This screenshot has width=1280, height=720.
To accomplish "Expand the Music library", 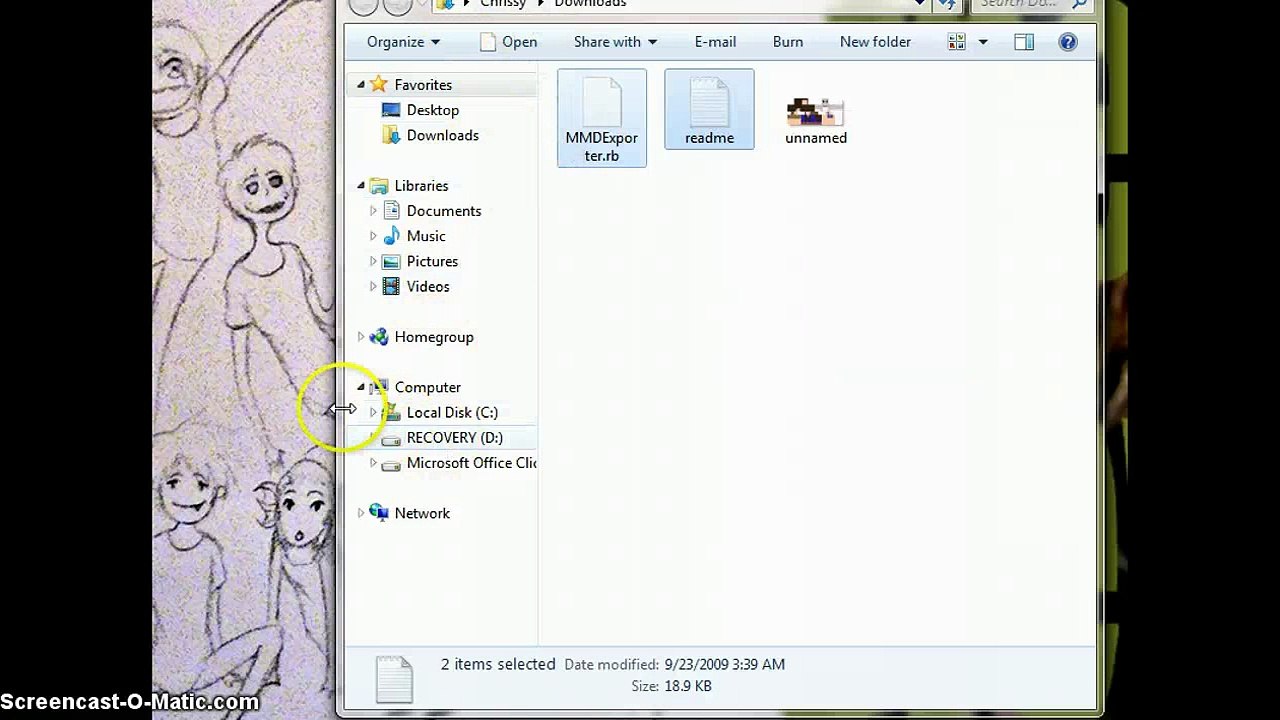I will pyautogui.click(x=373, y=236).
